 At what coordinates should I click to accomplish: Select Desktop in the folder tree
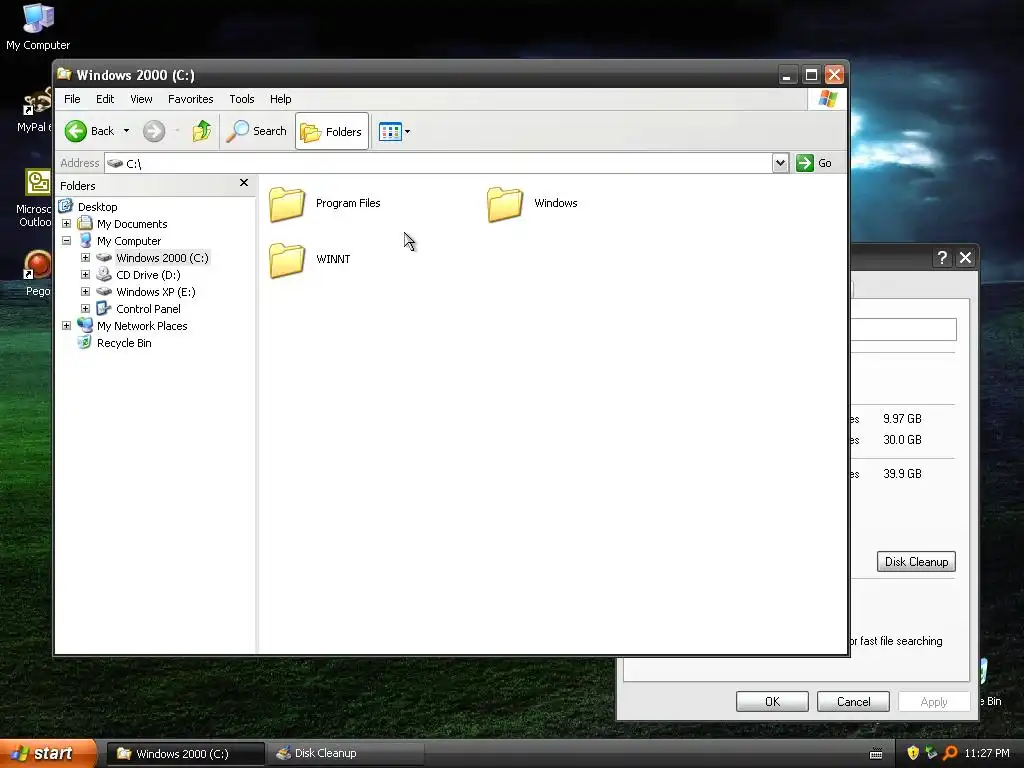pos(97,207)
